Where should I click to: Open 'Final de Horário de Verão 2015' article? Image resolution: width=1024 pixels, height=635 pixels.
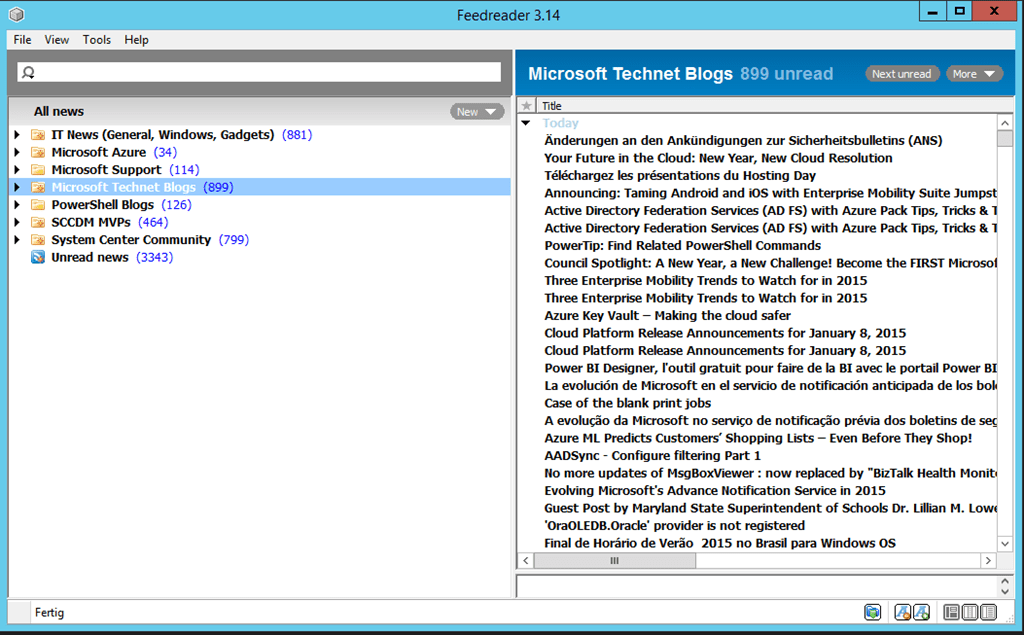click(720, 544)
